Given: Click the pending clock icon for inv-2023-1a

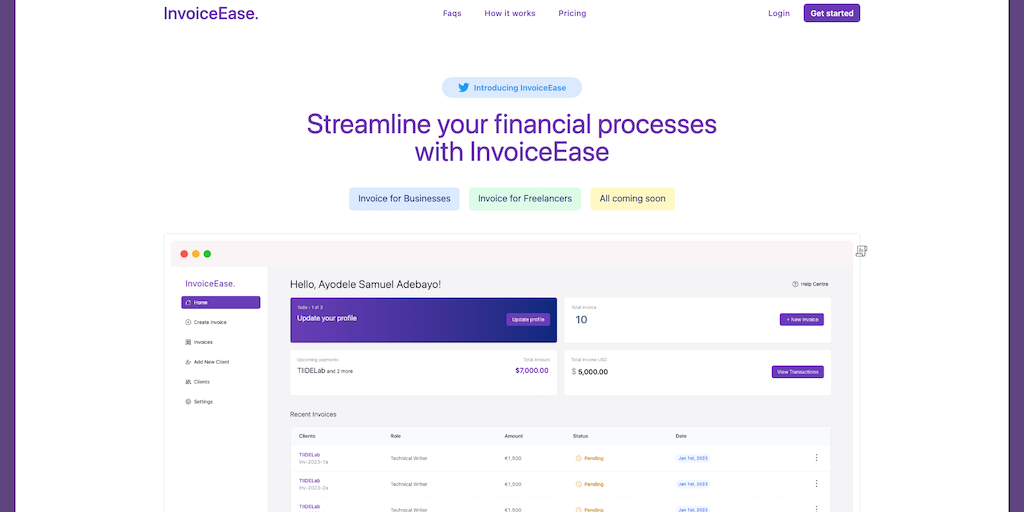Looking at the screenshot, I should [579, 458].
